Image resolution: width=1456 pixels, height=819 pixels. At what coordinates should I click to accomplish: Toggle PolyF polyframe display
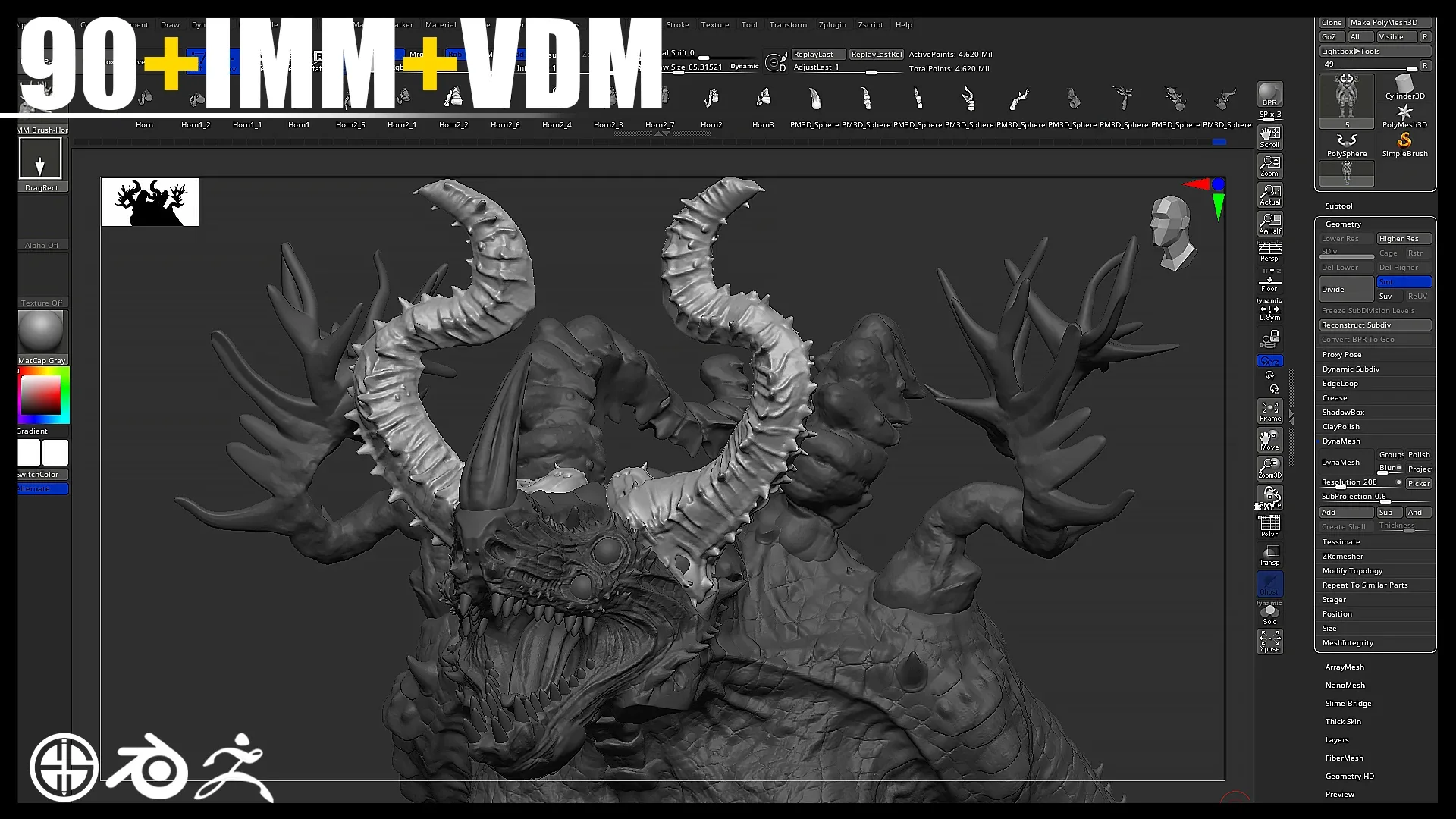point(1269,526)
